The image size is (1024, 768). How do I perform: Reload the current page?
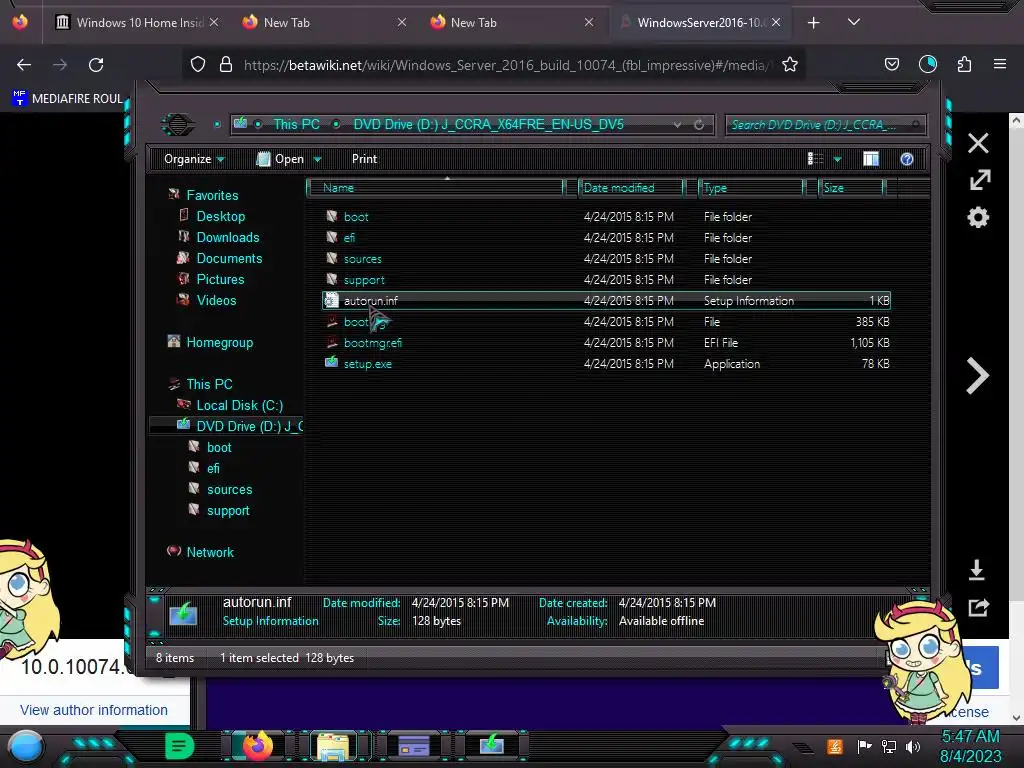(96, 65)
